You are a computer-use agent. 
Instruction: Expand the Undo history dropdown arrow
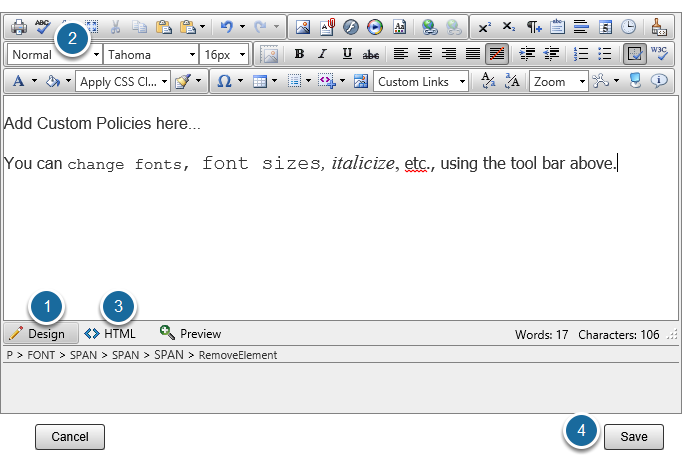(x=242, y=27)
